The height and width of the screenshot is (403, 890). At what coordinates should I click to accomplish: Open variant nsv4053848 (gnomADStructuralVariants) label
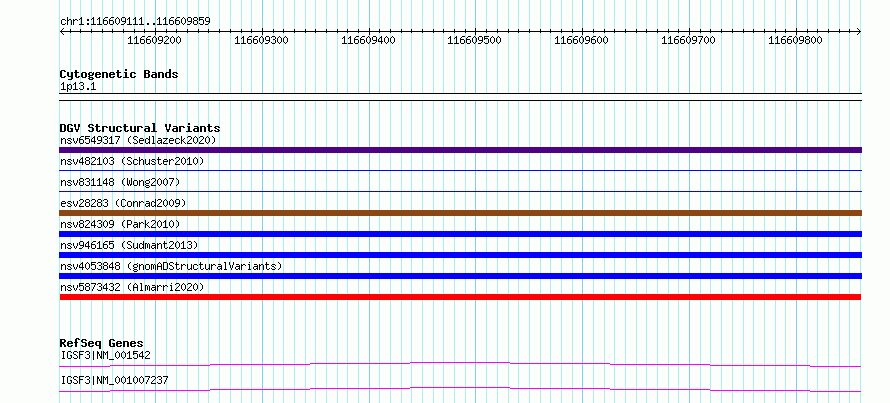171,266
